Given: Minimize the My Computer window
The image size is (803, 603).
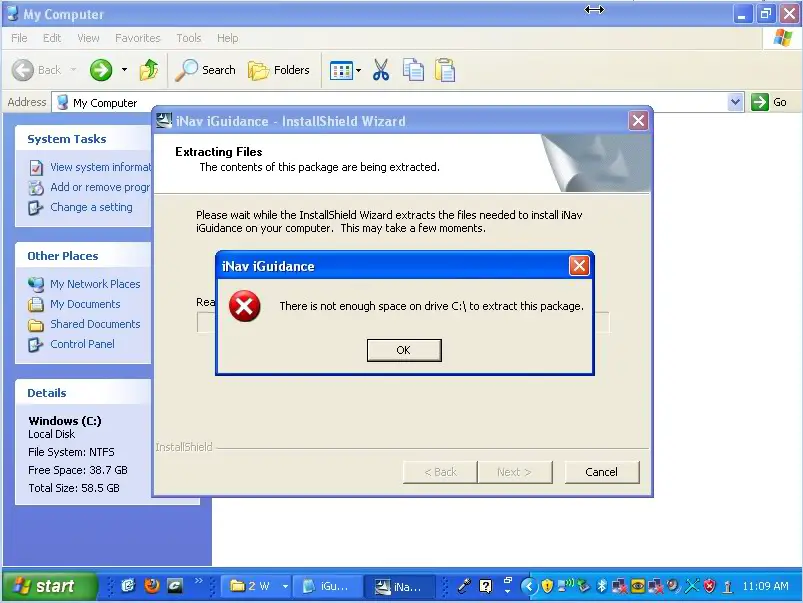Looking at the screenshot, I should [742, 14].
